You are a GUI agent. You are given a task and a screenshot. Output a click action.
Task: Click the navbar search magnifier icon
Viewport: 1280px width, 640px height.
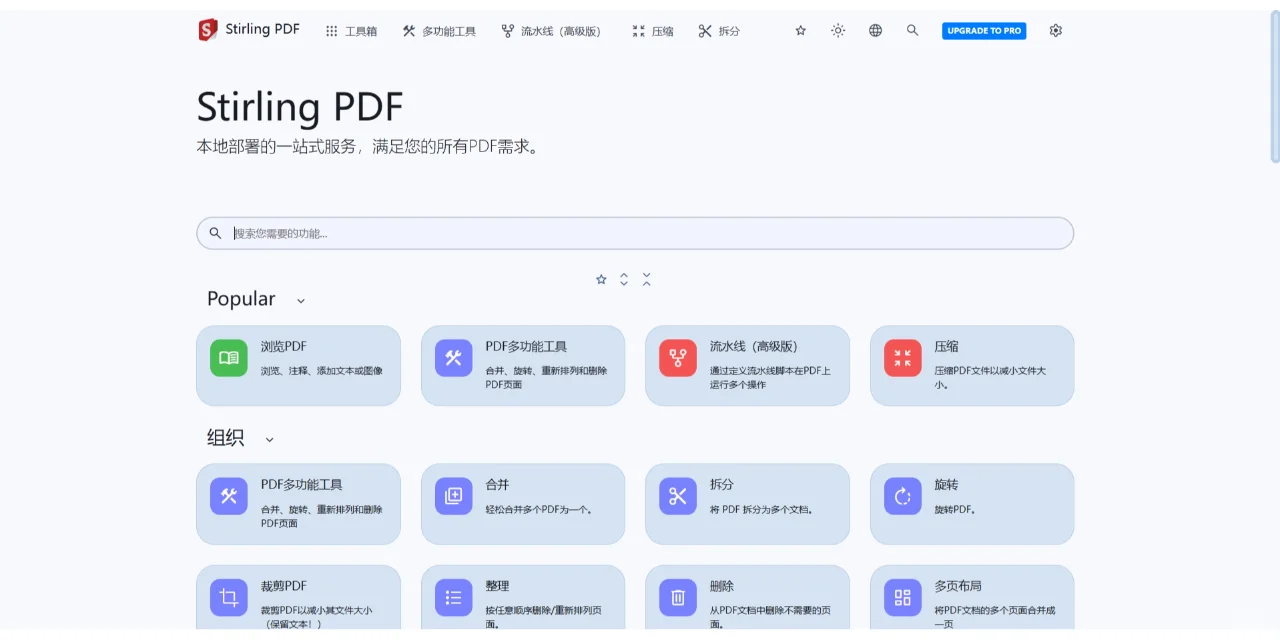tap(912, 31)
